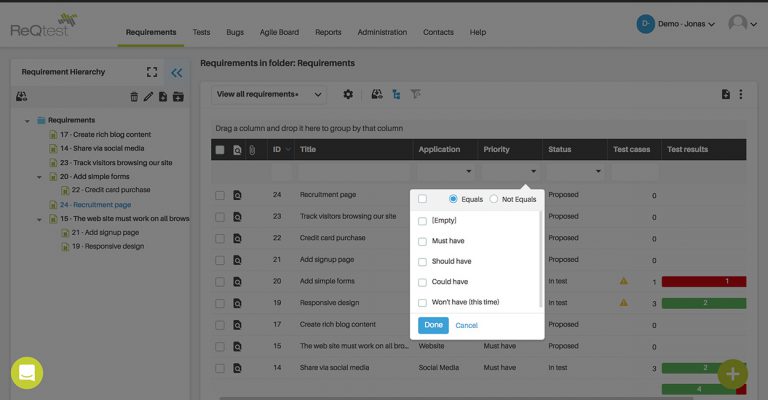Open the Contacts tab
This screenshot has height=400, width=768.
pyautogui.click(x=438, y=32)
